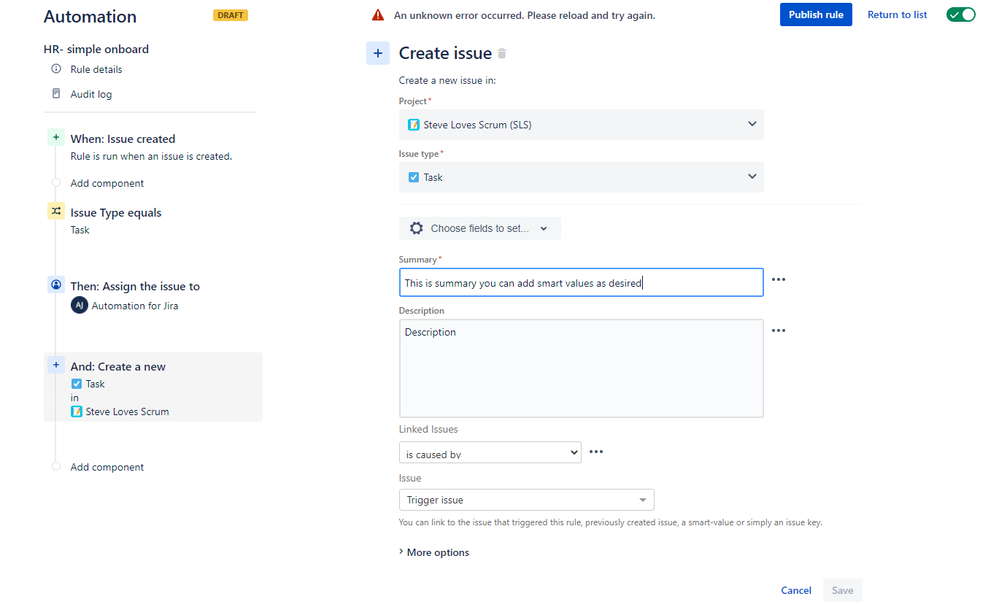Screen dimensions: 999x604
Task: Expand the More options section
Action: [x=434, y=552]
